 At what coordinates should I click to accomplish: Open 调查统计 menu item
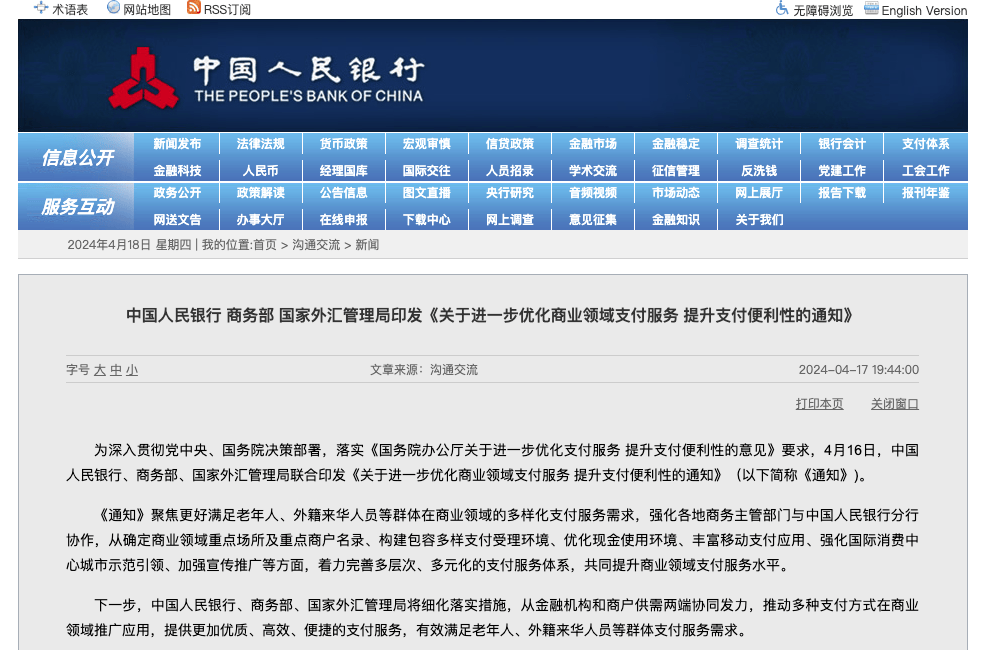(x=759, y=144)
